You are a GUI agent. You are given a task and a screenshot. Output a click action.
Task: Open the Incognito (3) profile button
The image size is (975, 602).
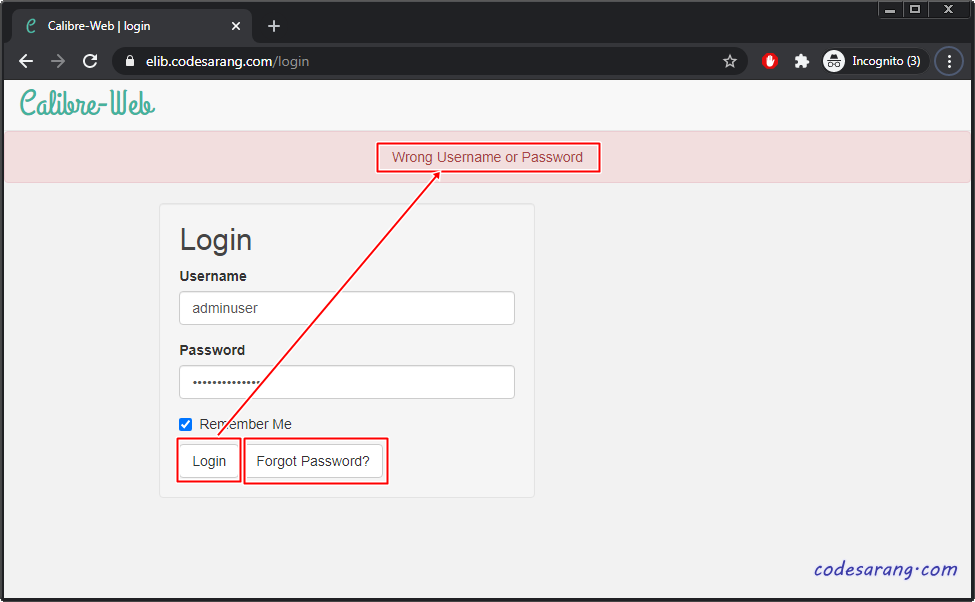[874, 61]
